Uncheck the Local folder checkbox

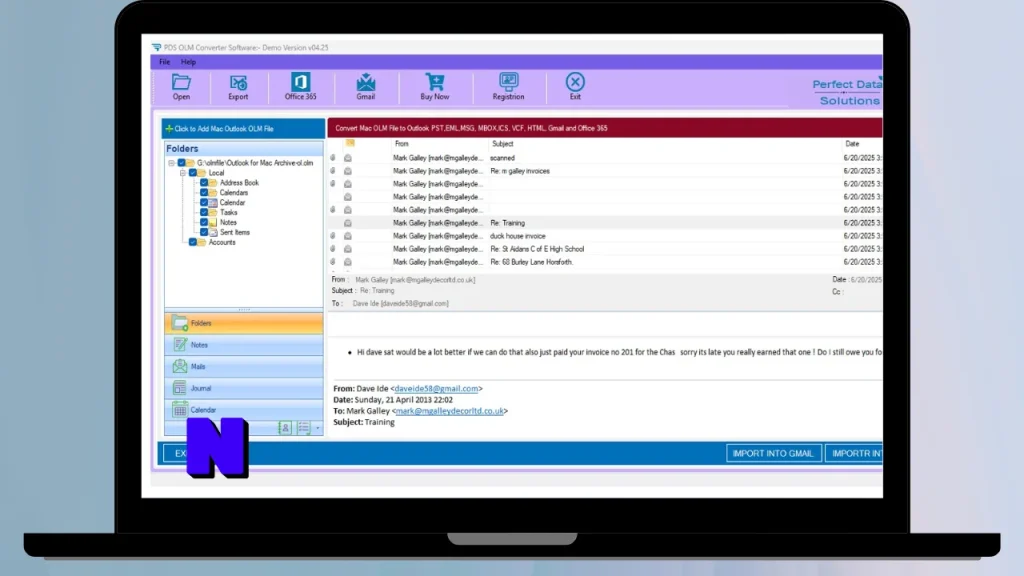[x=193, y=173]
